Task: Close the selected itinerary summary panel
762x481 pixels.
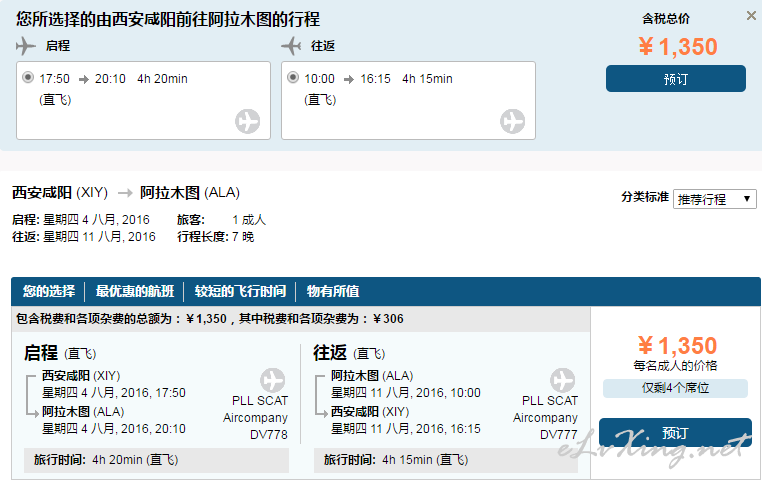Action: pyautogui.click(x=751, y=16)
